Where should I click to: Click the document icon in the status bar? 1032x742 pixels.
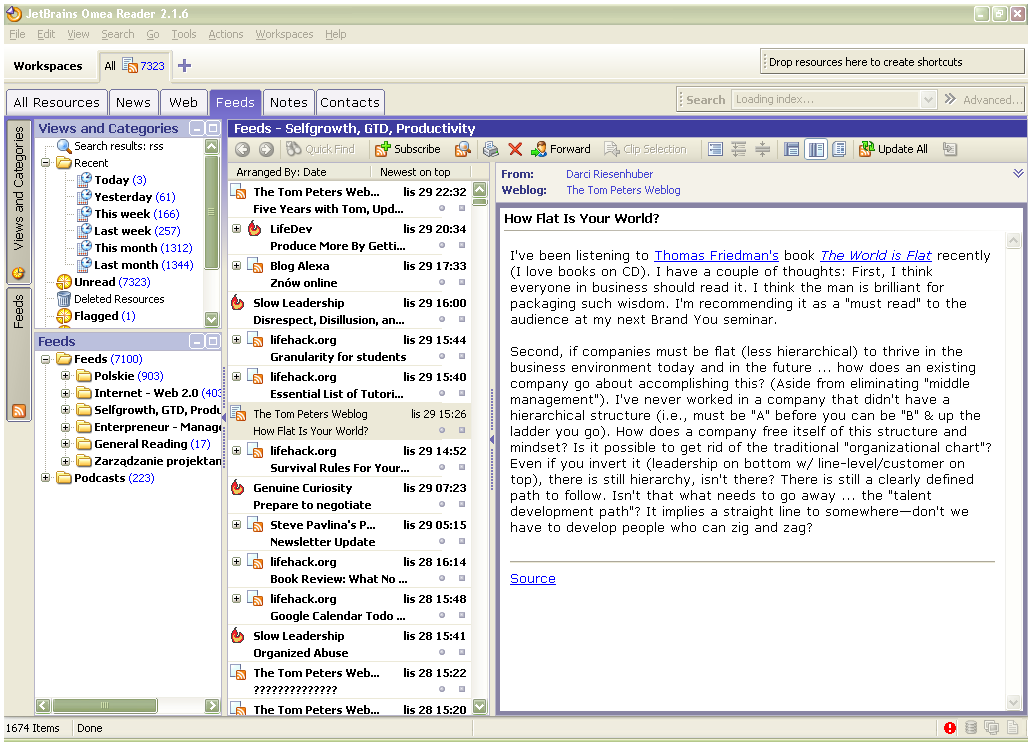pos(1013,728)
